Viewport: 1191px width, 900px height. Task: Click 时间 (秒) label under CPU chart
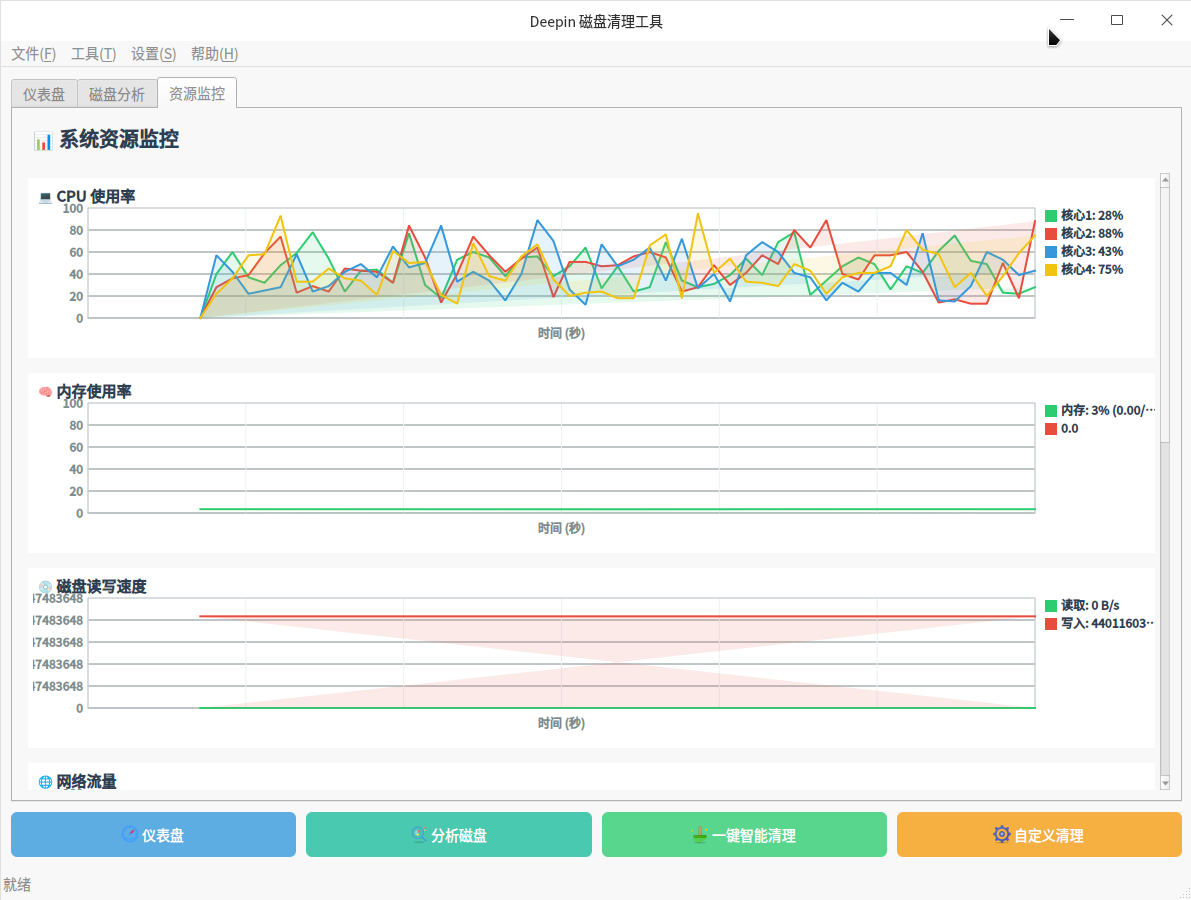[561, 333]
